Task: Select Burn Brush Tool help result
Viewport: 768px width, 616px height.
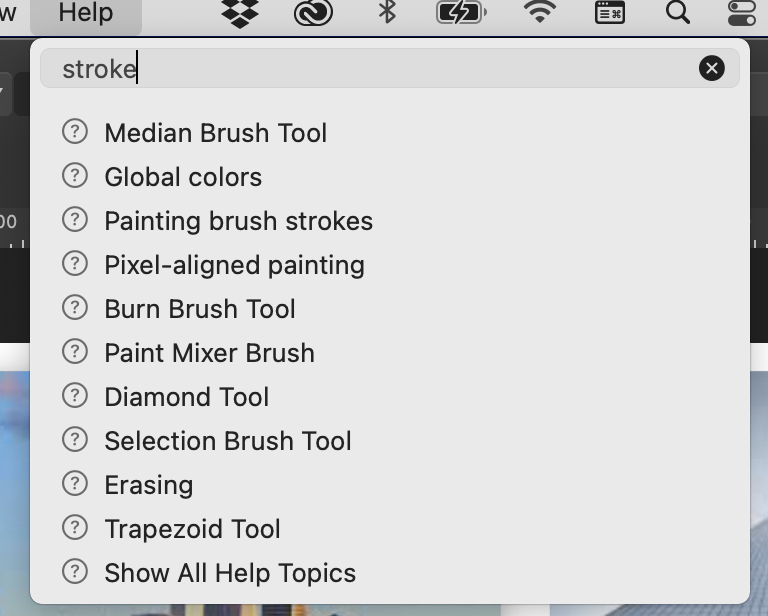Action: (x=200, y=309)
